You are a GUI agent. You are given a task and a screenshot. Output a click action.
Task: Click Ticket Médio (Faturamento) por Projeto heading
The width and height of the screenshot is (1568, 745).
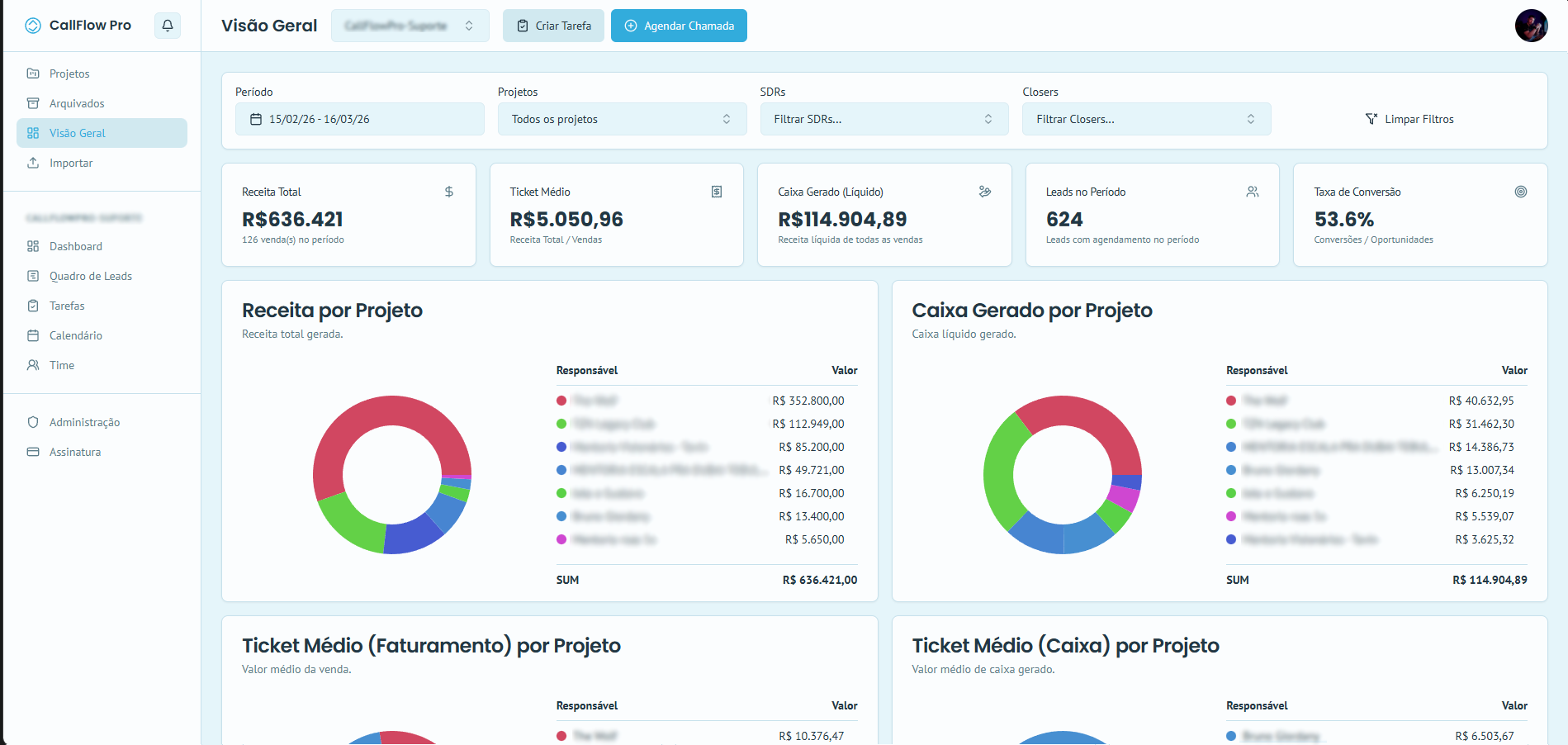(431, 646)
